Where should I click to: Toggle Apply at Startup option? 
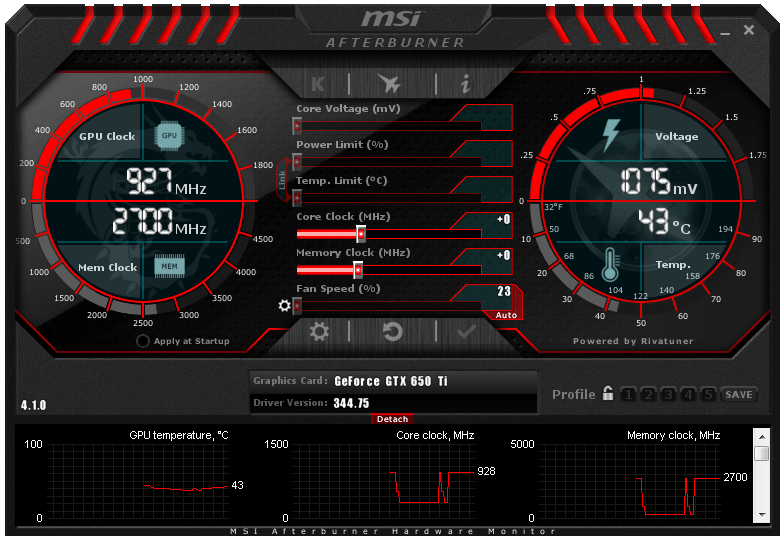[x=143, y=341]
